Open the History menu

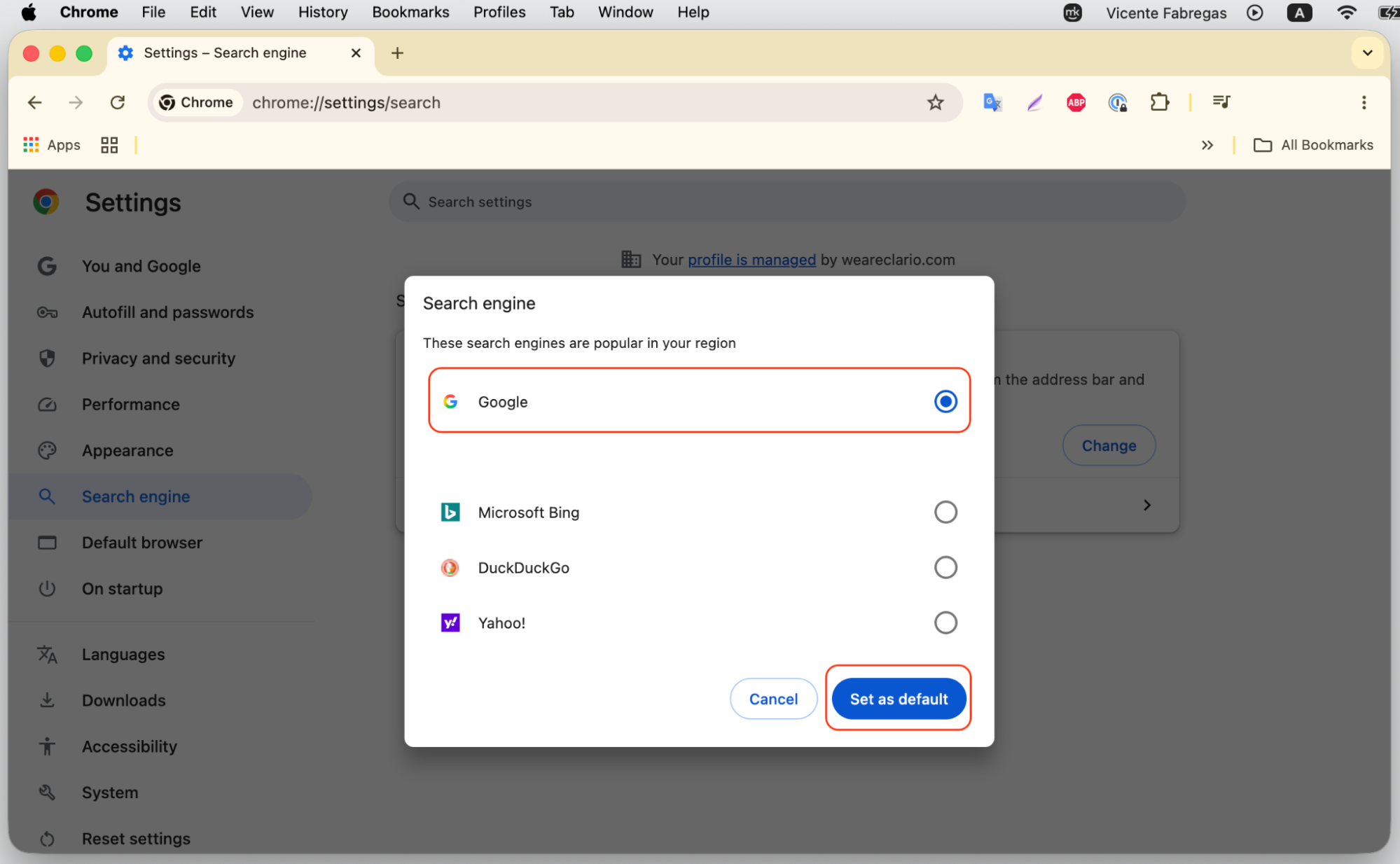click(x=323, y=13)
